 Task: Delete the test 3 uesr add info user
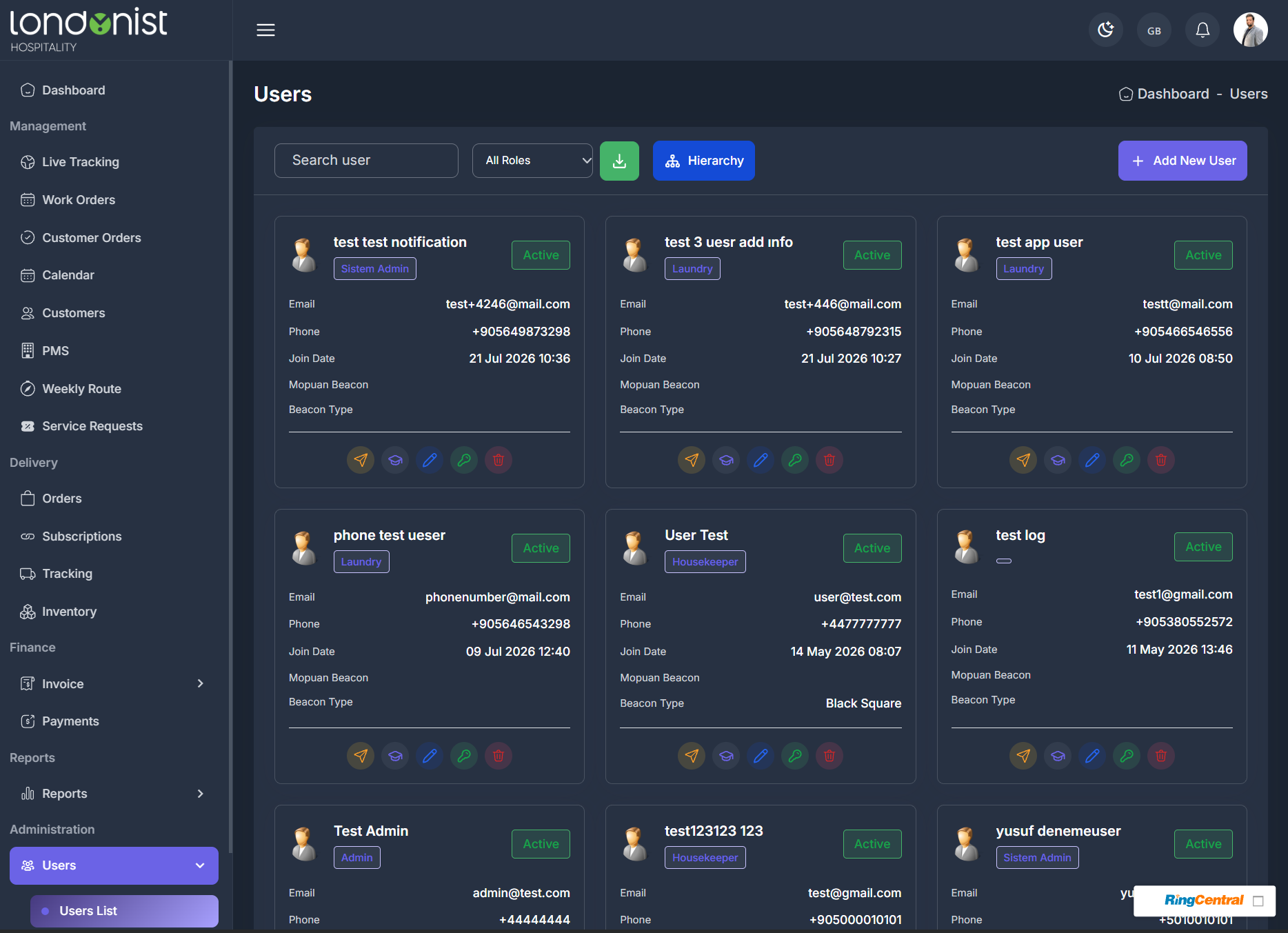pos(829,460)
